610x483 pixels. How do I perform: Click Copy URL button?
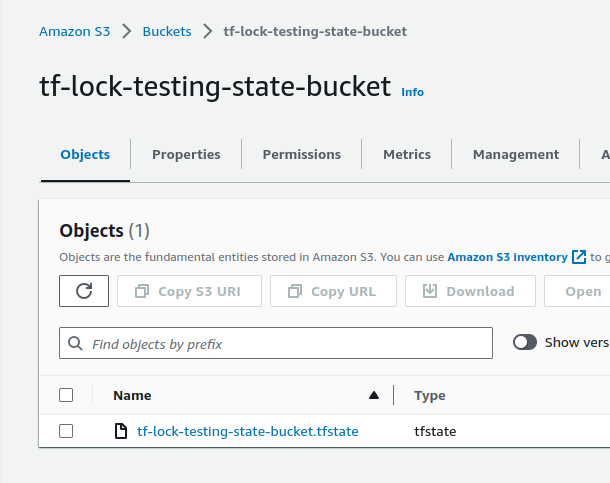(333, 291)
